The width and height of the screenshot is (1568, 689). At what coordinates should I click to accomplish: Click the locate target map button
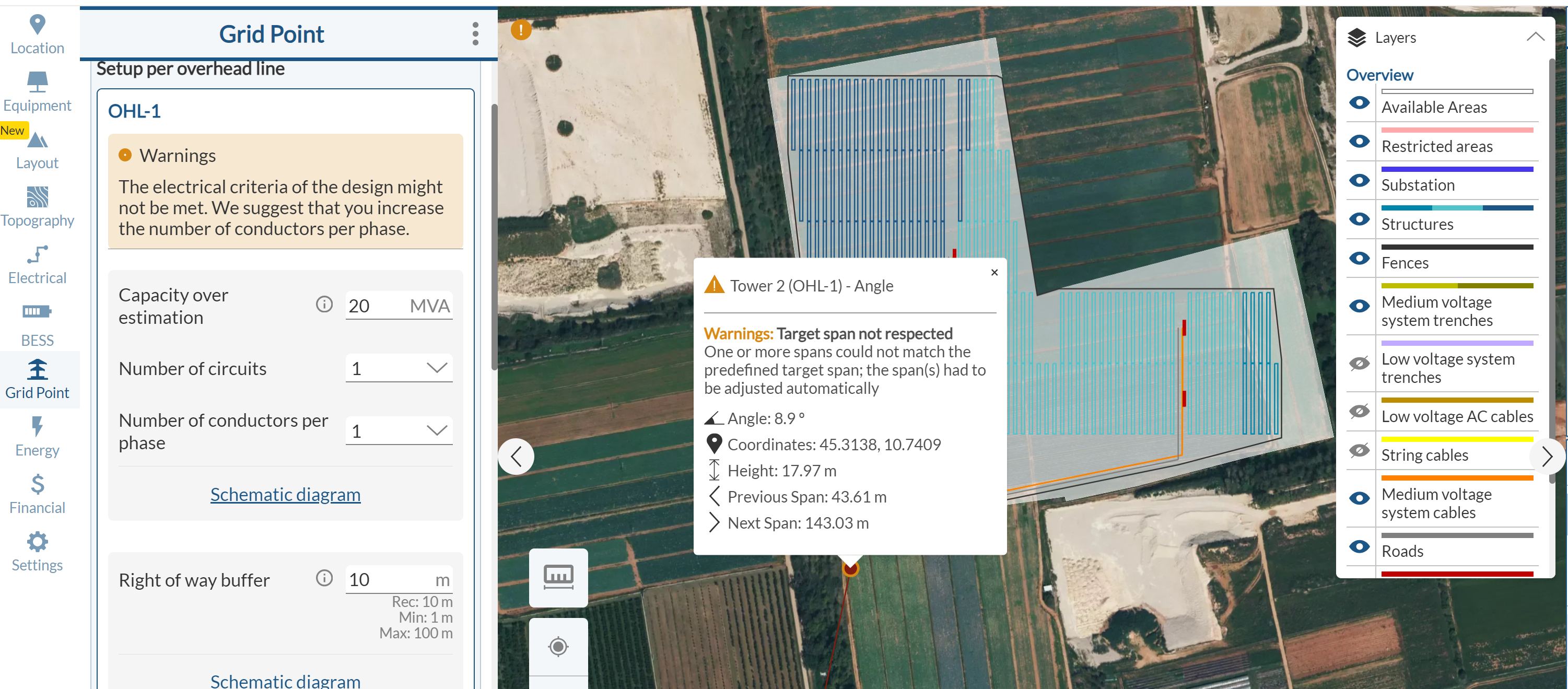tap(557, 646)
